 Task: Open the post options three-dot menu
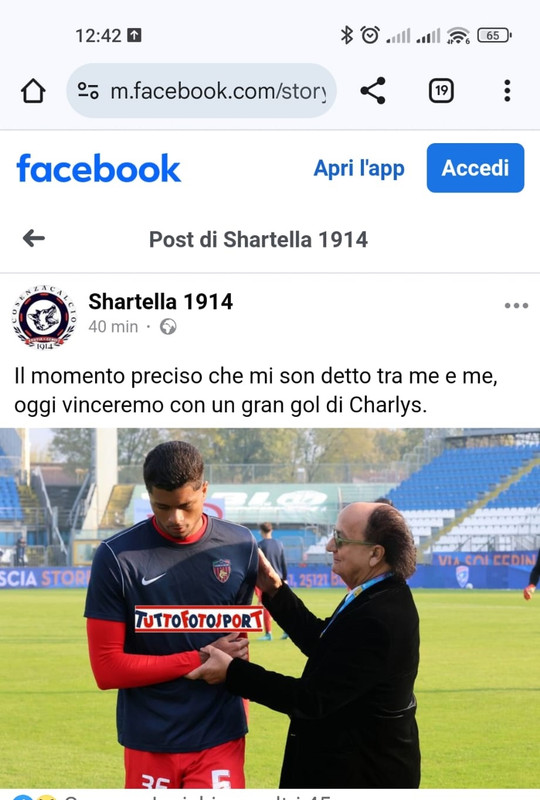pos(516,306)
